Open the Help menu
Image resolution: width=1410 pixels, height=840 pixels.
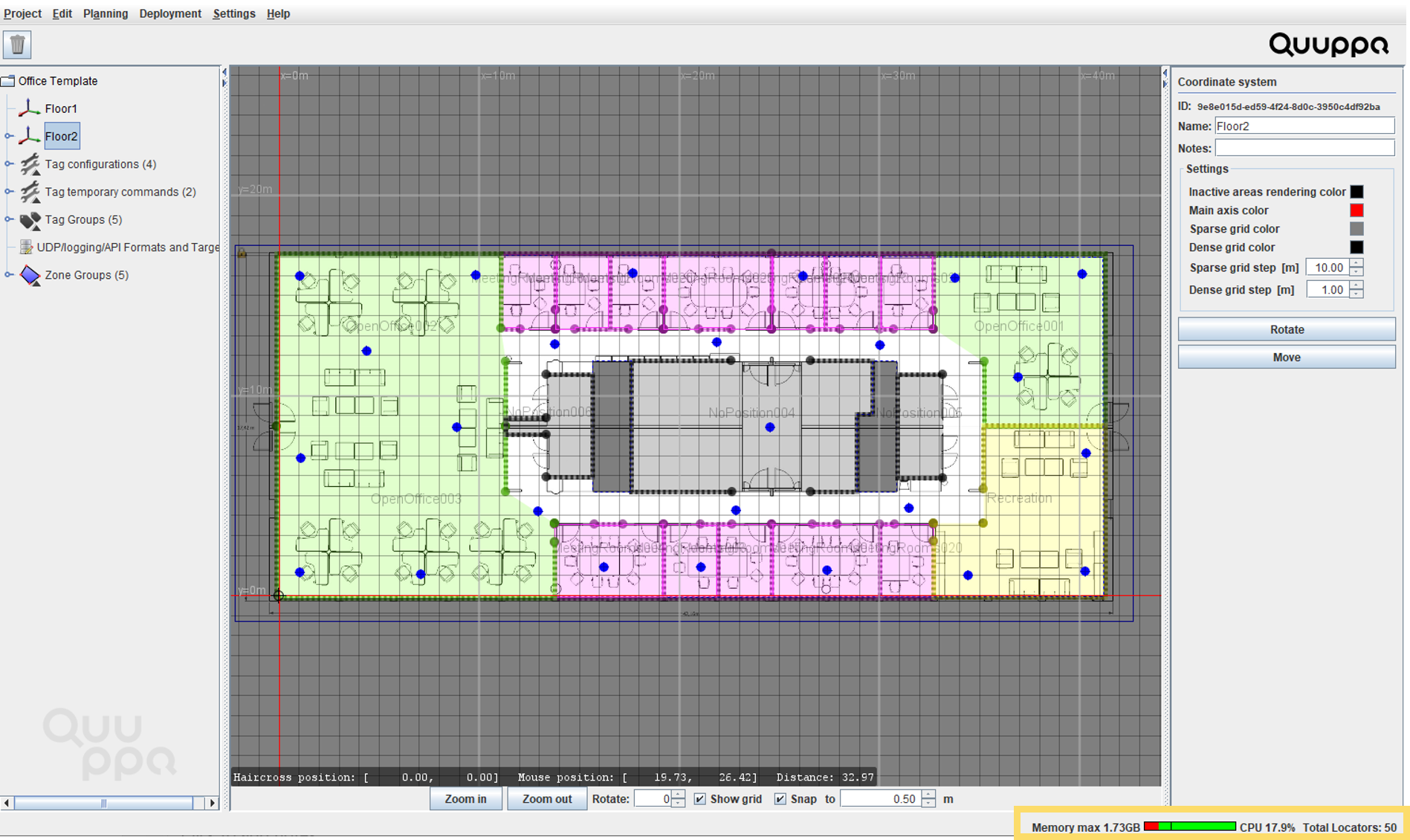tap(278, 13)
